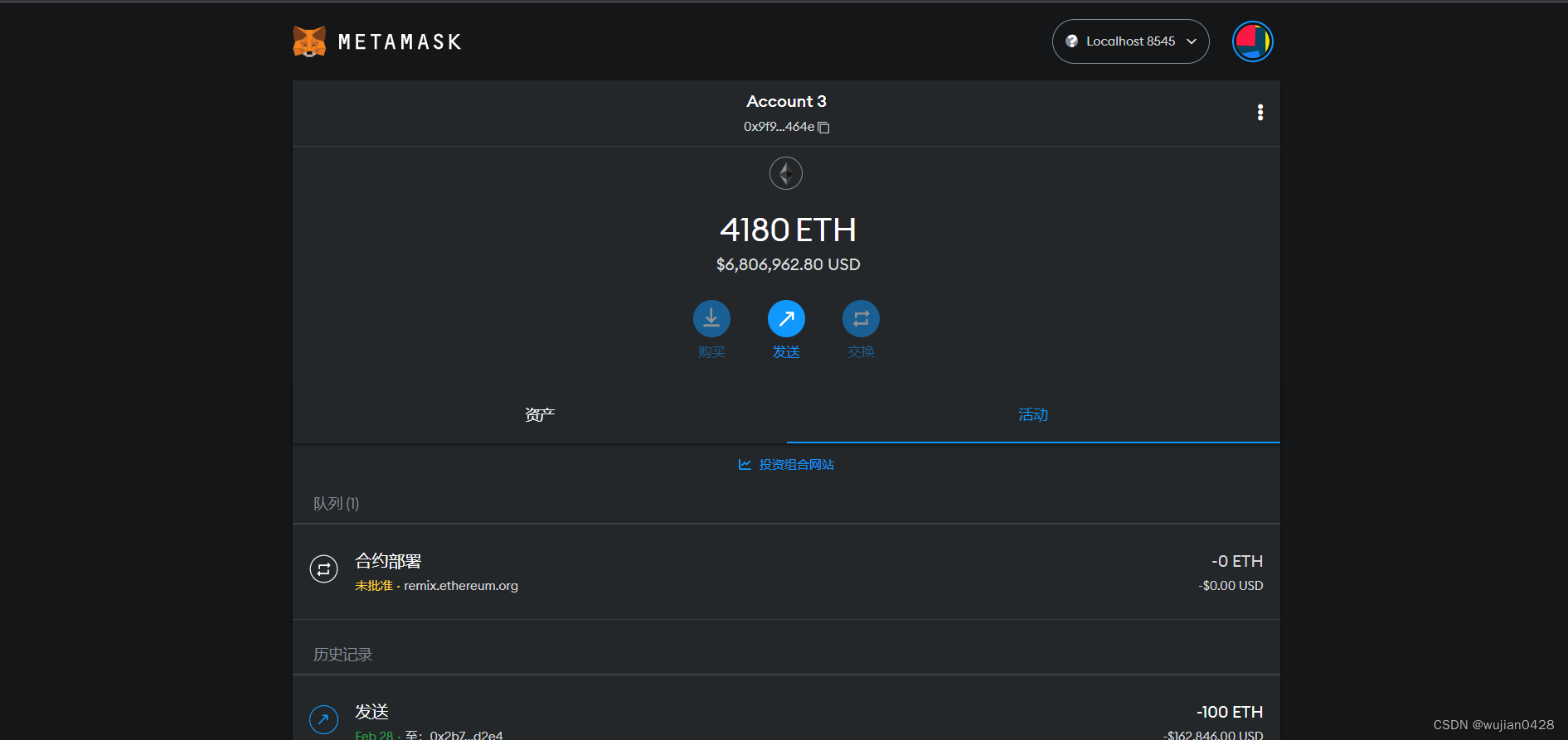Click the METAMASK wordmark text

tap(400, 42)
